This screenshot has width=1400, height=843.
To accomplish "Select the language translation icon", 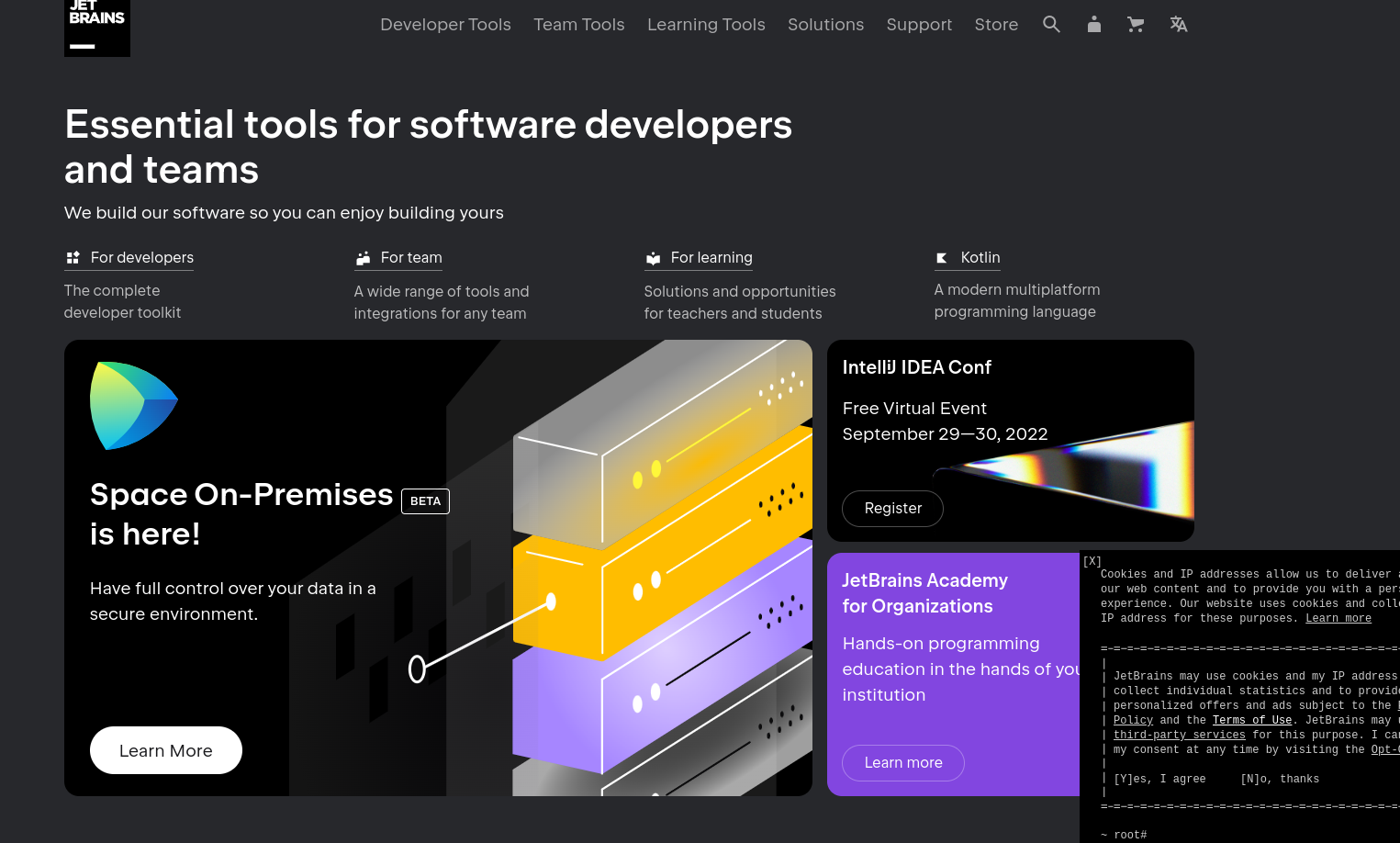I will [x=1179, y=25].
